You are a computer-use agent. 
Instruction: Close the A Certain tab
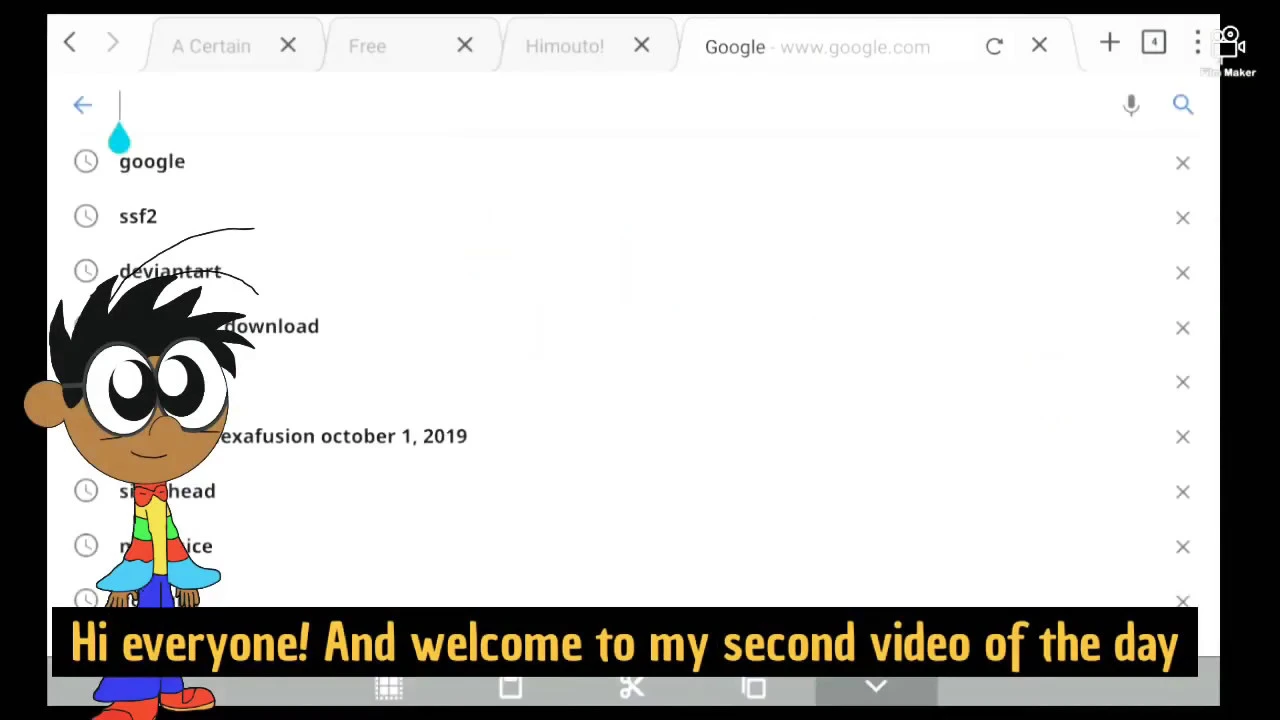[288, 45]
